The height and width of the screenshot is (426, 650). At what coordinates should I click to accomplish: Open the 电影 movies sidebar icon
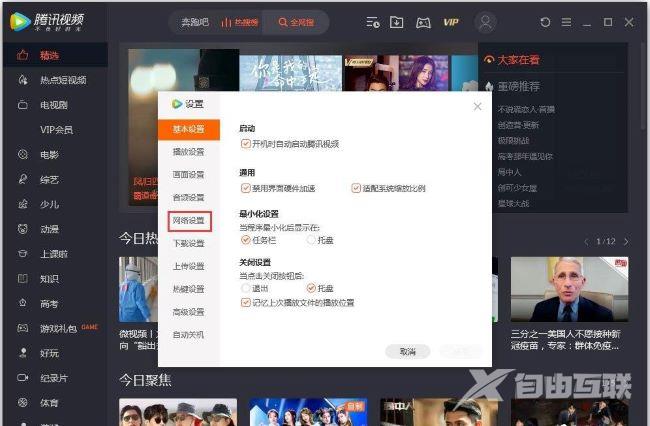pos(23,155)
